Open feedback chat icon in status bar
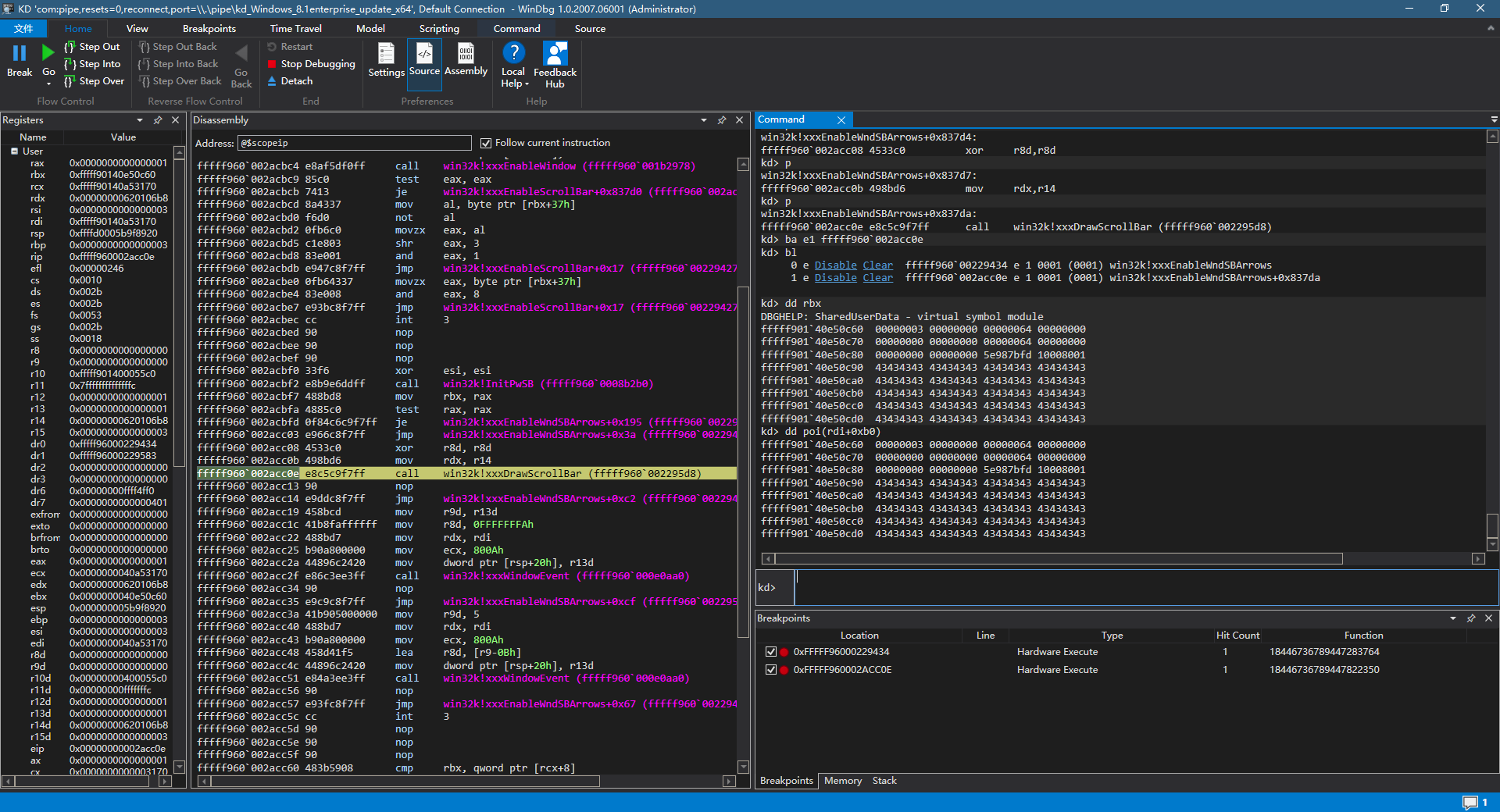 point(1470,803)
